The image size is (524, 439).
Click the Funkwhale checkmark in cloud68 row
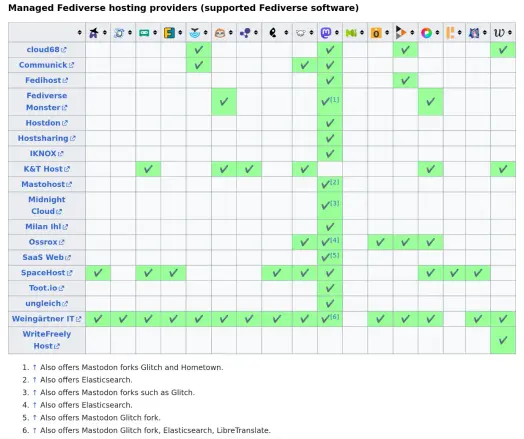199,50
